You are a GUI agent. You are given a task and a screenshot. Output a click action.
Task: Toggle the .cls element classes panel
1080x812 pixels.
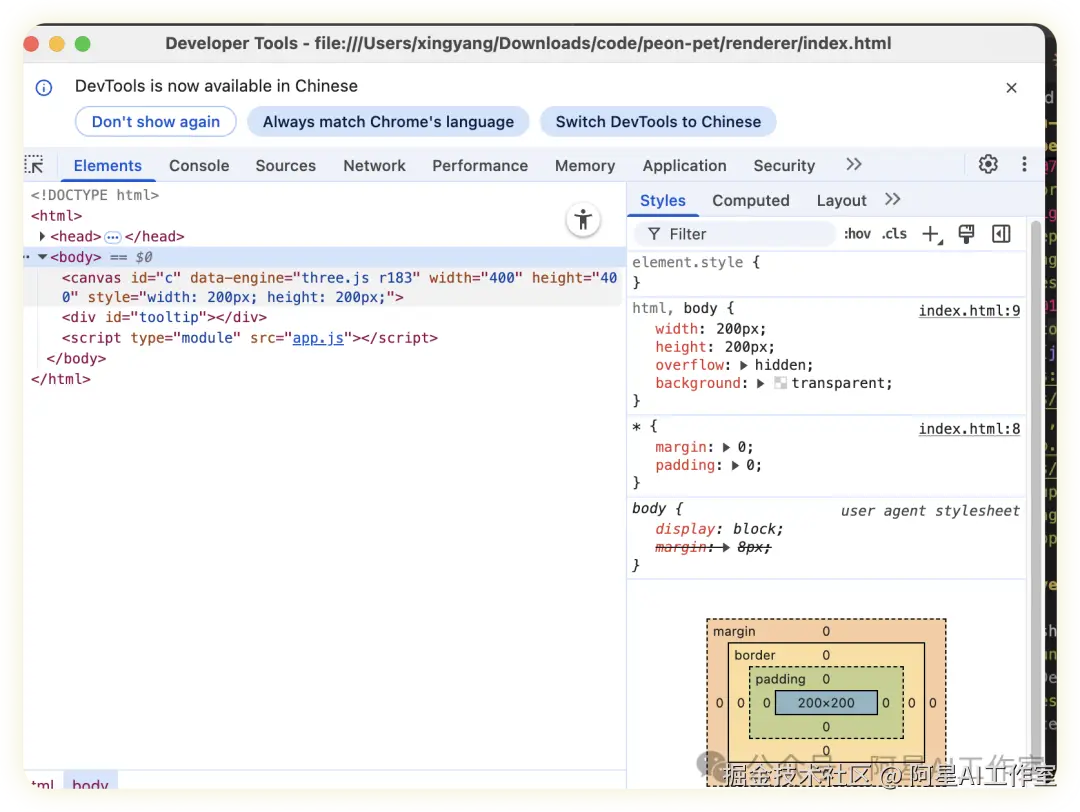click(894, 234)
